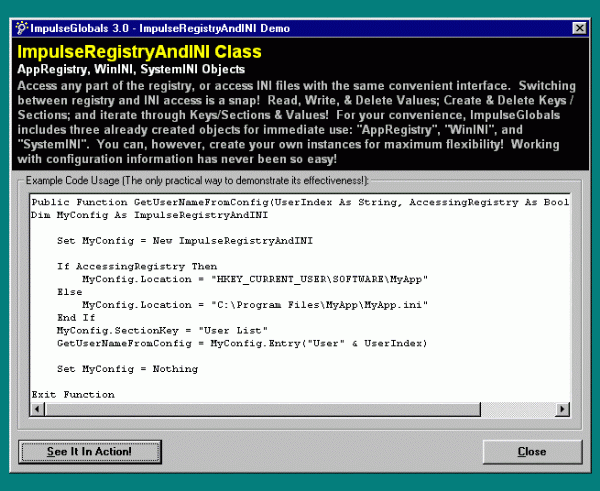
Task: Click the ImpulseGlobals 3.0 title bar text
Action: [160, 28]
